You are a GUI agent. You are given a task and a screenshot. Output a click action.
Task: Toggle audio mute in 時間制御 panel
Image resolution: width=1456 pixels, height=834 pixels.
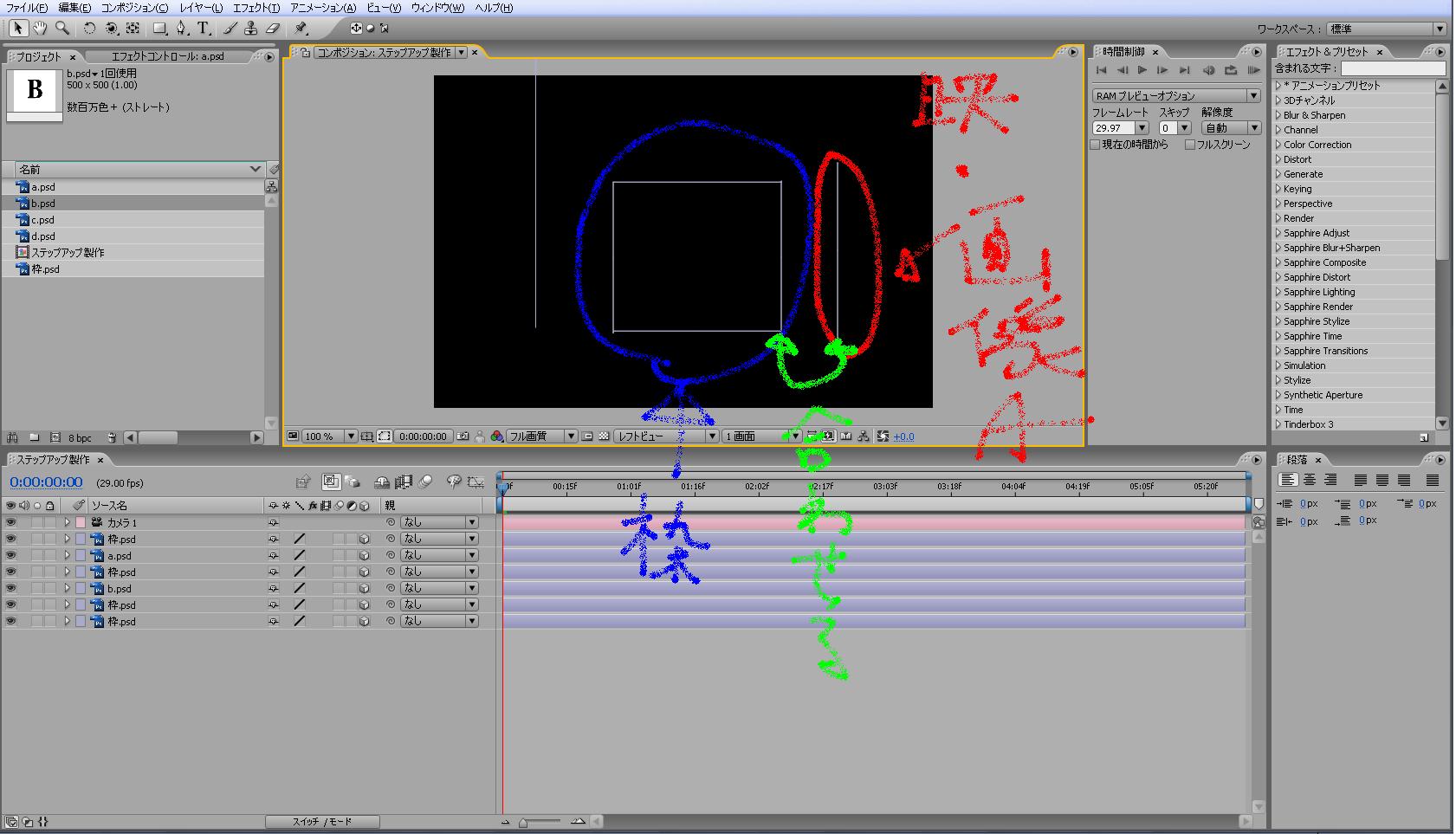1209,70
